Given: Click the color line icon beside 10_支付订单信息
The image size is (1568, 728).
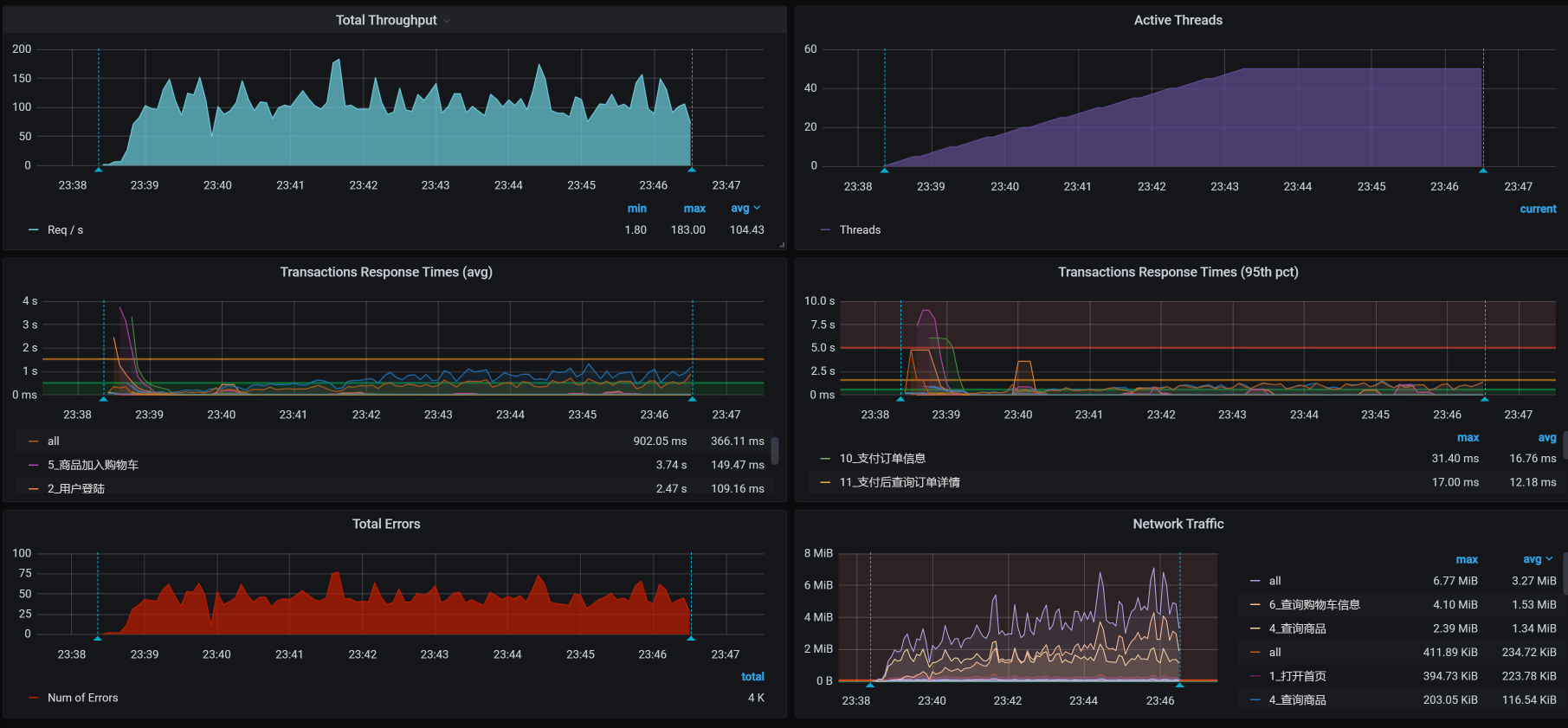Looking at the screenshot, I should [825, 459].
